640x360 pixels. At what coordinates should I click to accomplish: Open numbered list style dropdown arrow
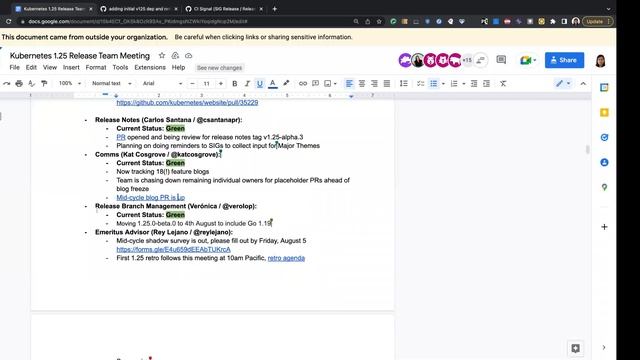click(x=464, y=84)
